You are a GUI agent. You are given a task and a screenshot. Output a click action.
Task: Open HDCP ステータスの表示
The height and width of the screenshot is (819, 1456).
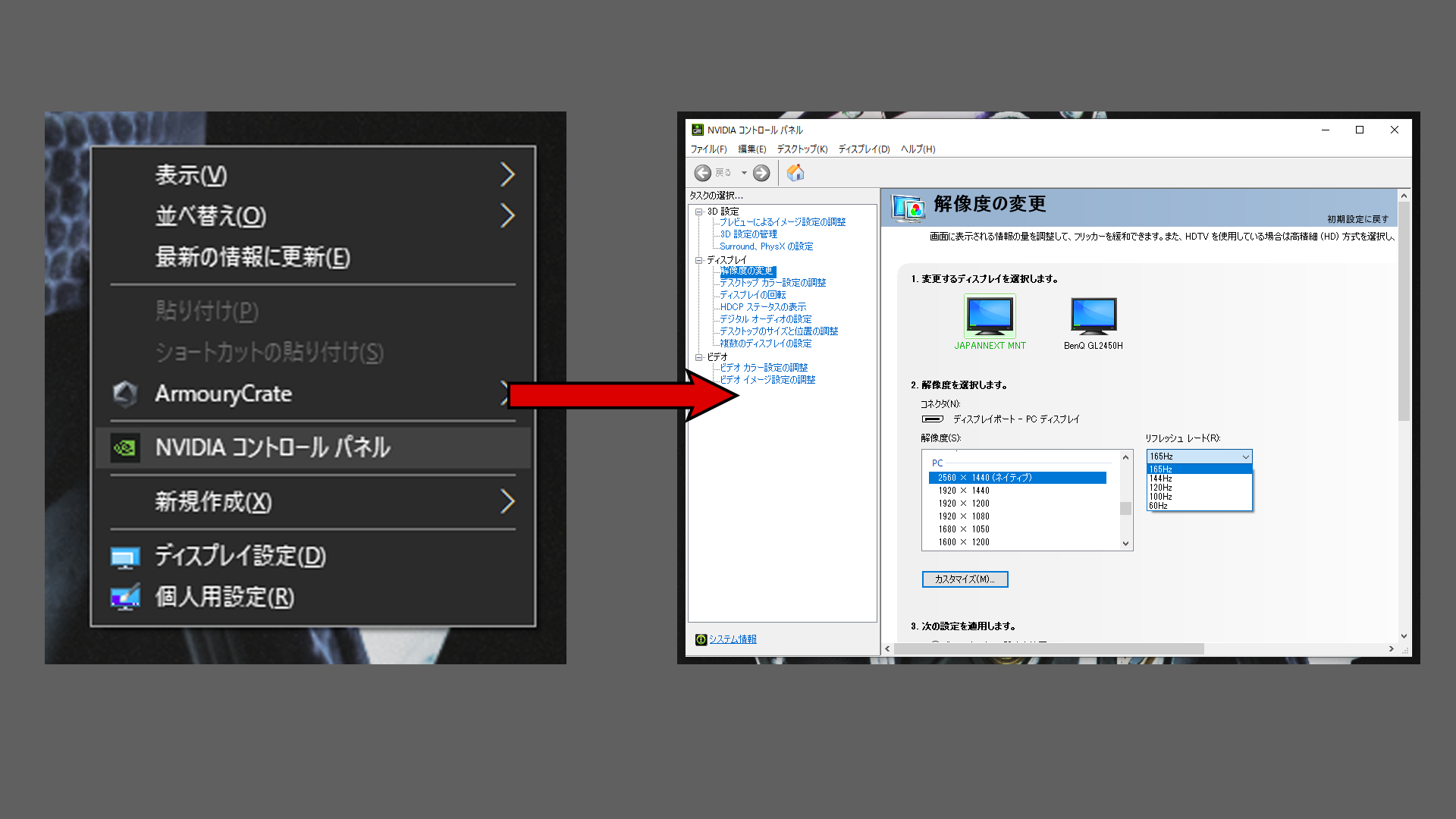click(763, 307)
